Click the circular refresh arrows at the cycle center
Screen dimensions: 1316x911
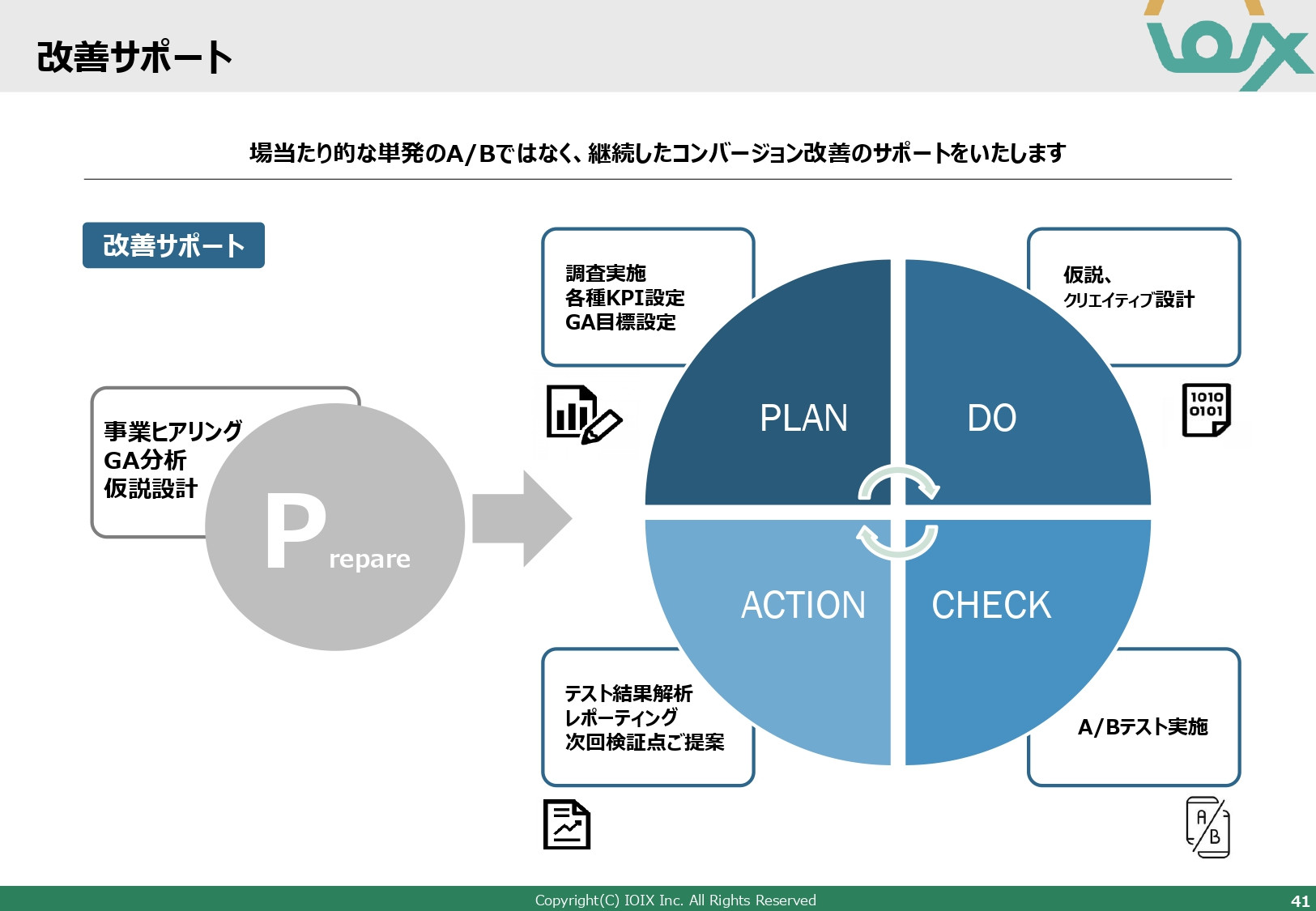pos(899,512)
